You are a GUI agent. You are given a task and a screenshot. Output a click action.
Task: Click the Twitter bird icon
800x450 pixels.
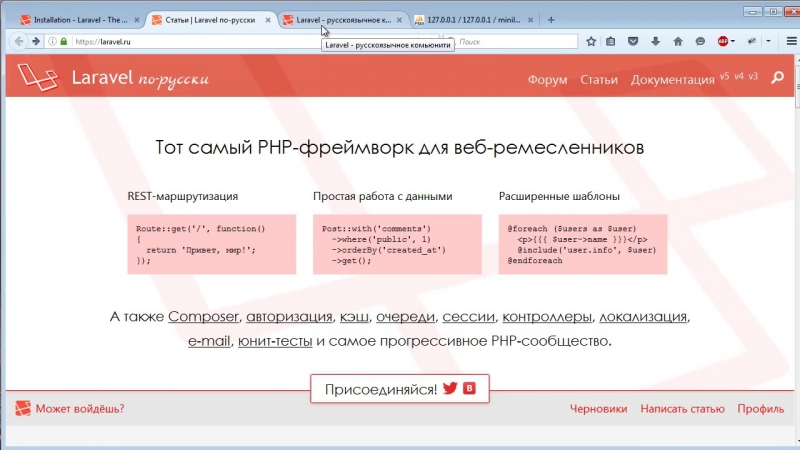click(450, 388)
